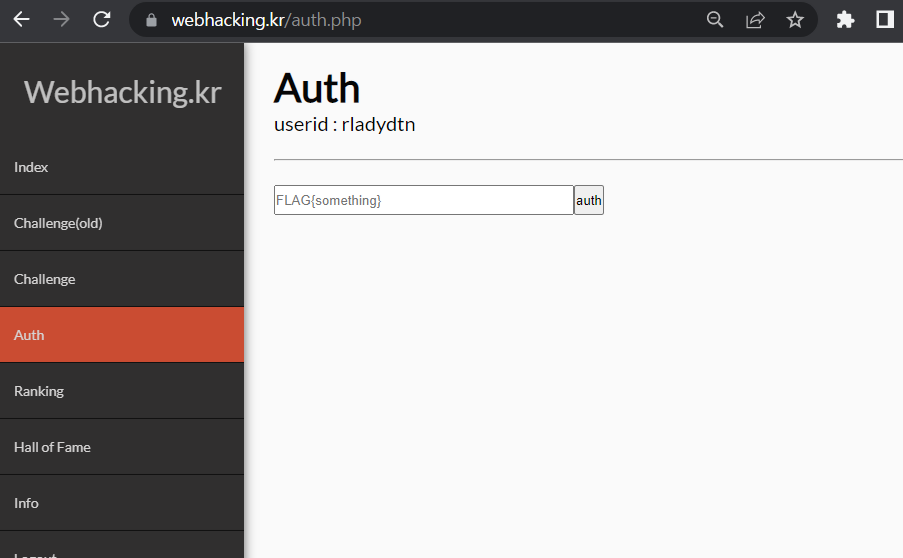Toggle the browser side panel icon
The width and height of the screenshot is (903, 558).
click(x=885, y=20)
